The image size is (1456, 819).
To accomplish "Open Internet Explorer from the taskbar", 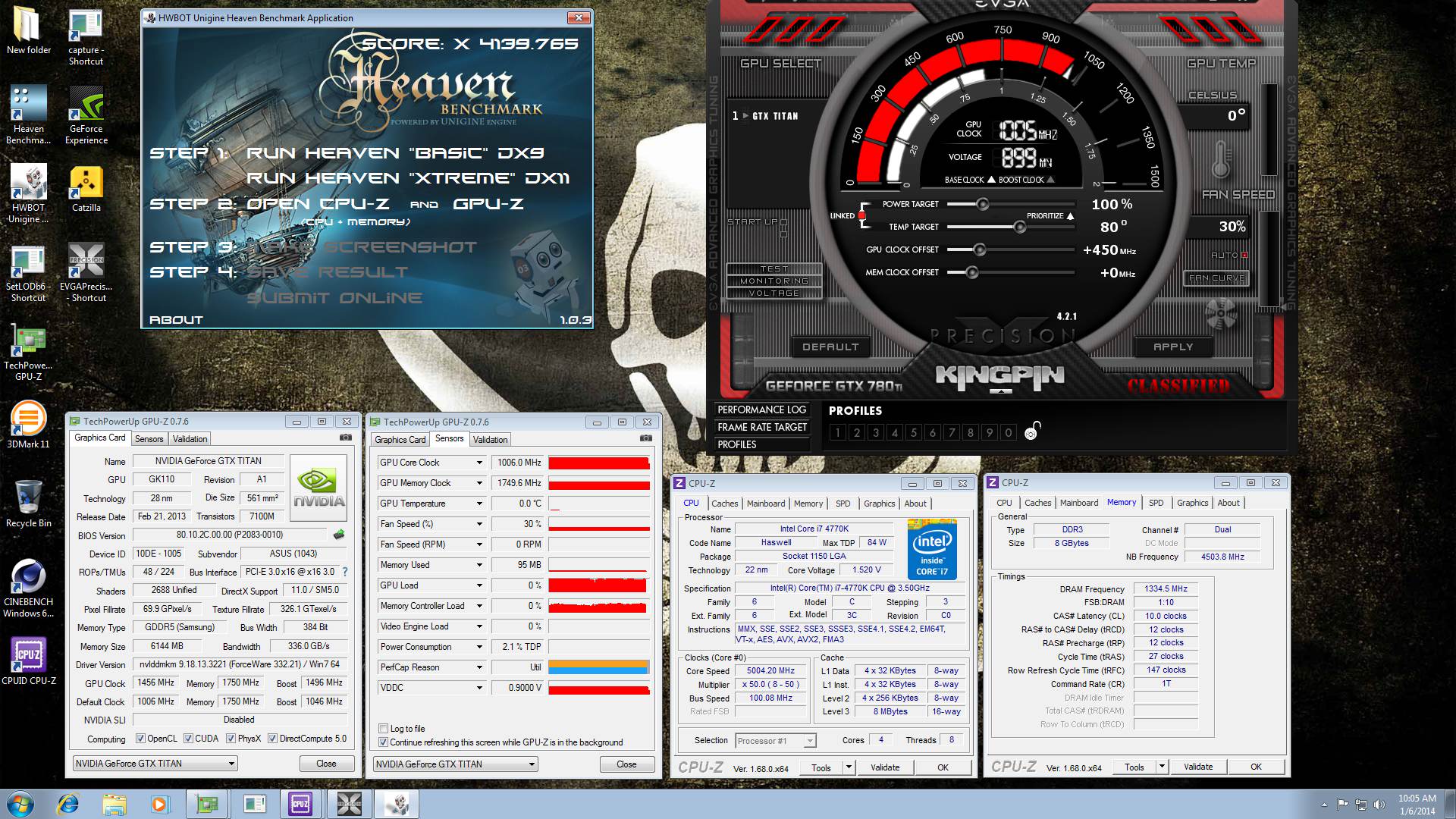I will (x=68, y=804).
